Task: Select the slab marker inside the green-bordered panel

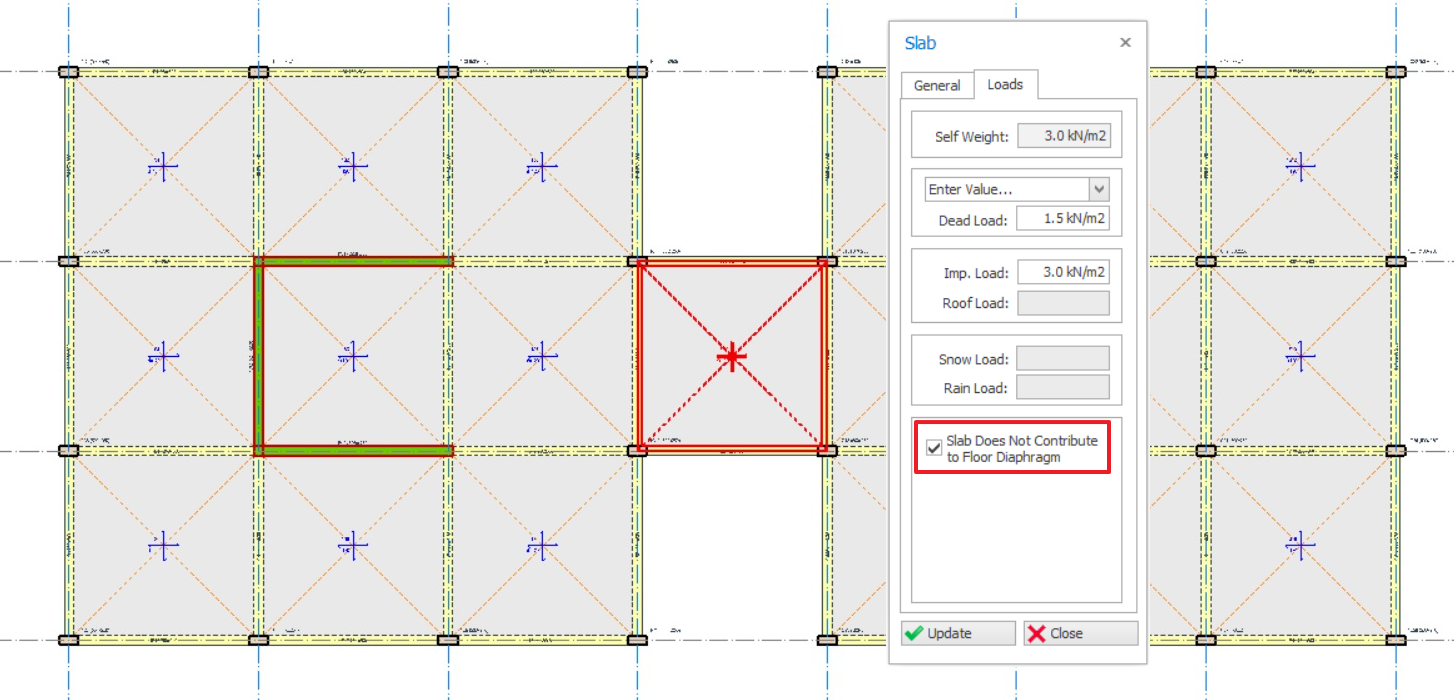Action: click(352, 356)
